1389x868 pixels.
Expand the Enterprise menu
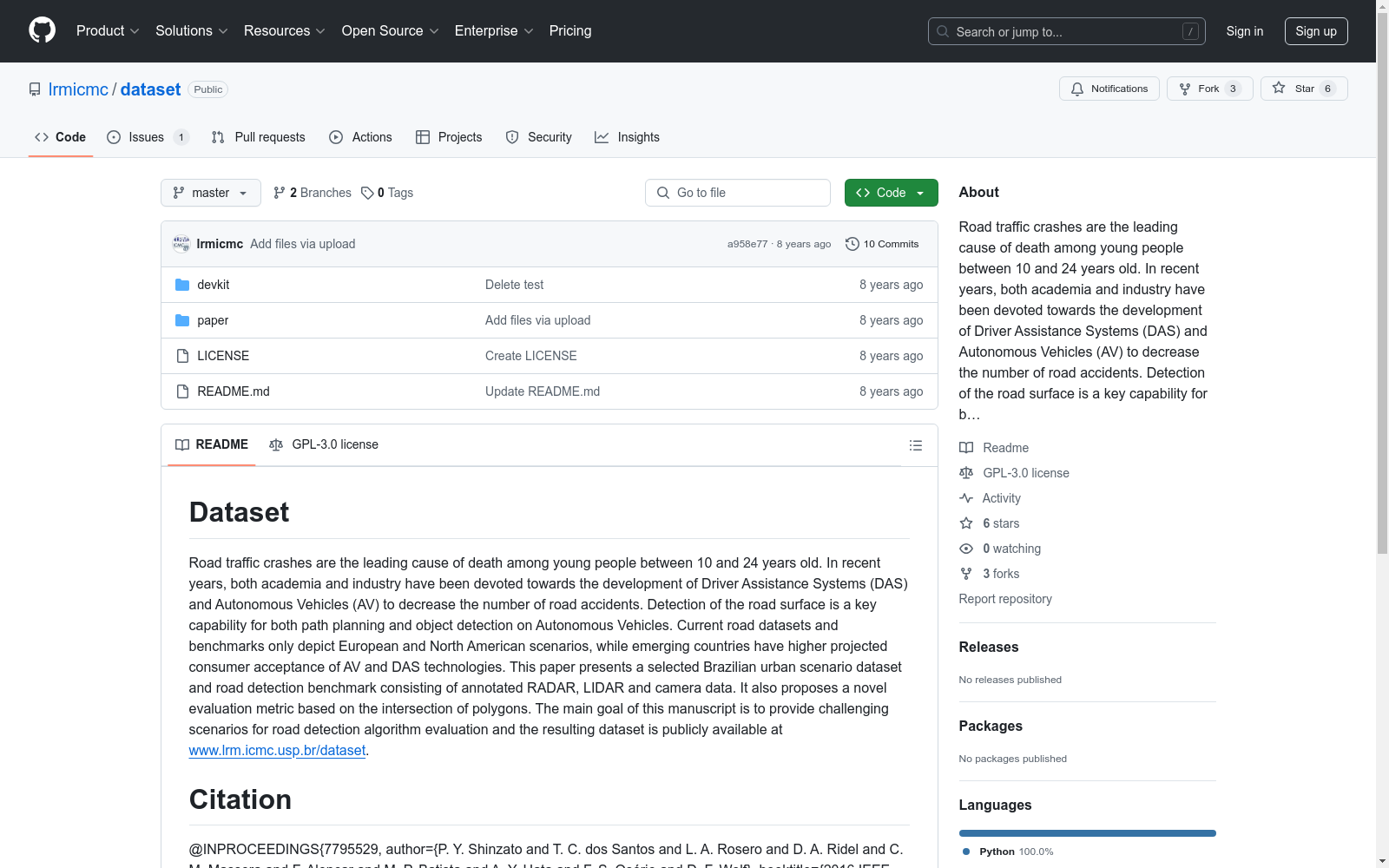pyautogui.click(x=494, y=31)
